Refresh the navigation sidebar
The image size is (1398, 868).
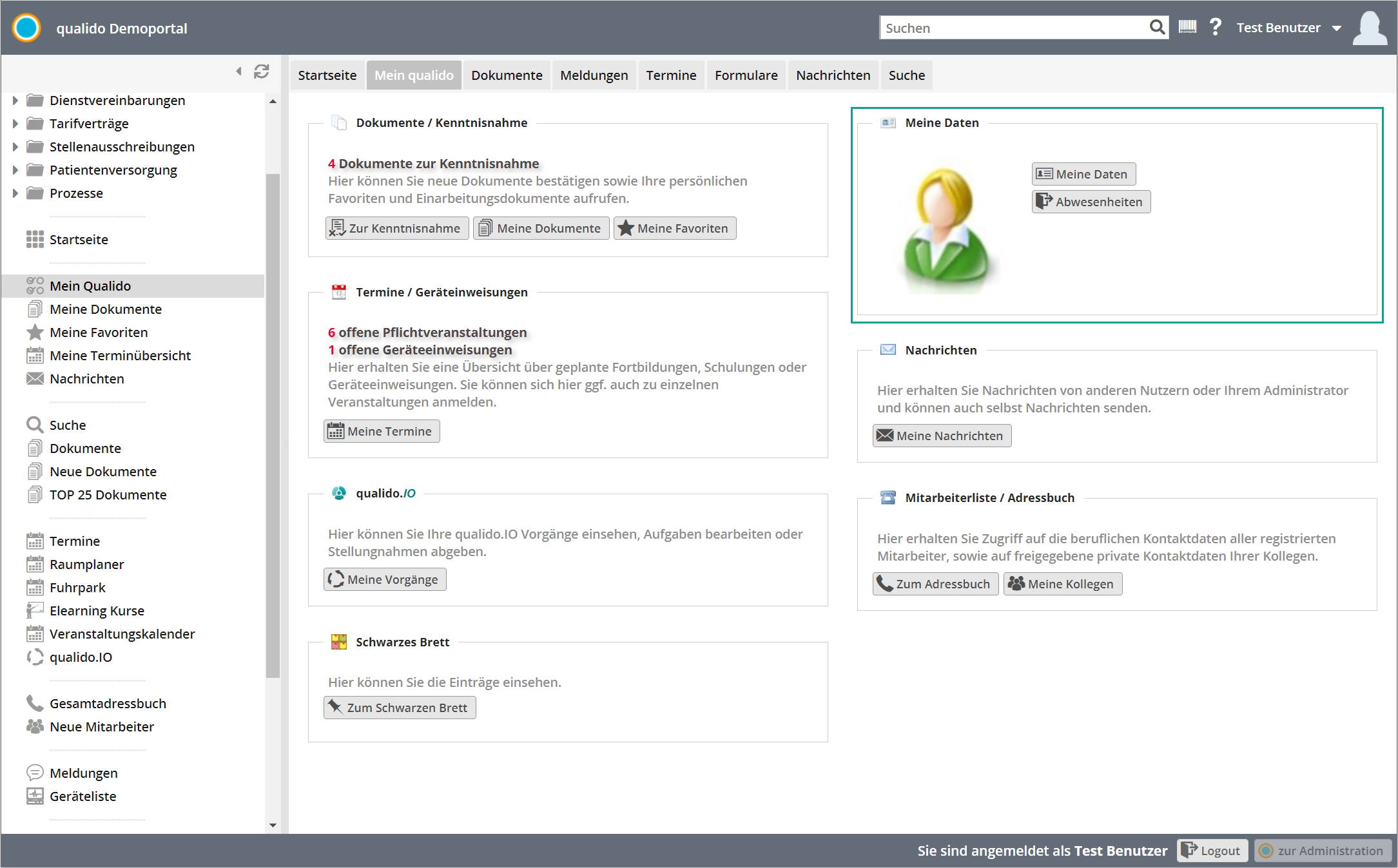click(x=261, y=71)
